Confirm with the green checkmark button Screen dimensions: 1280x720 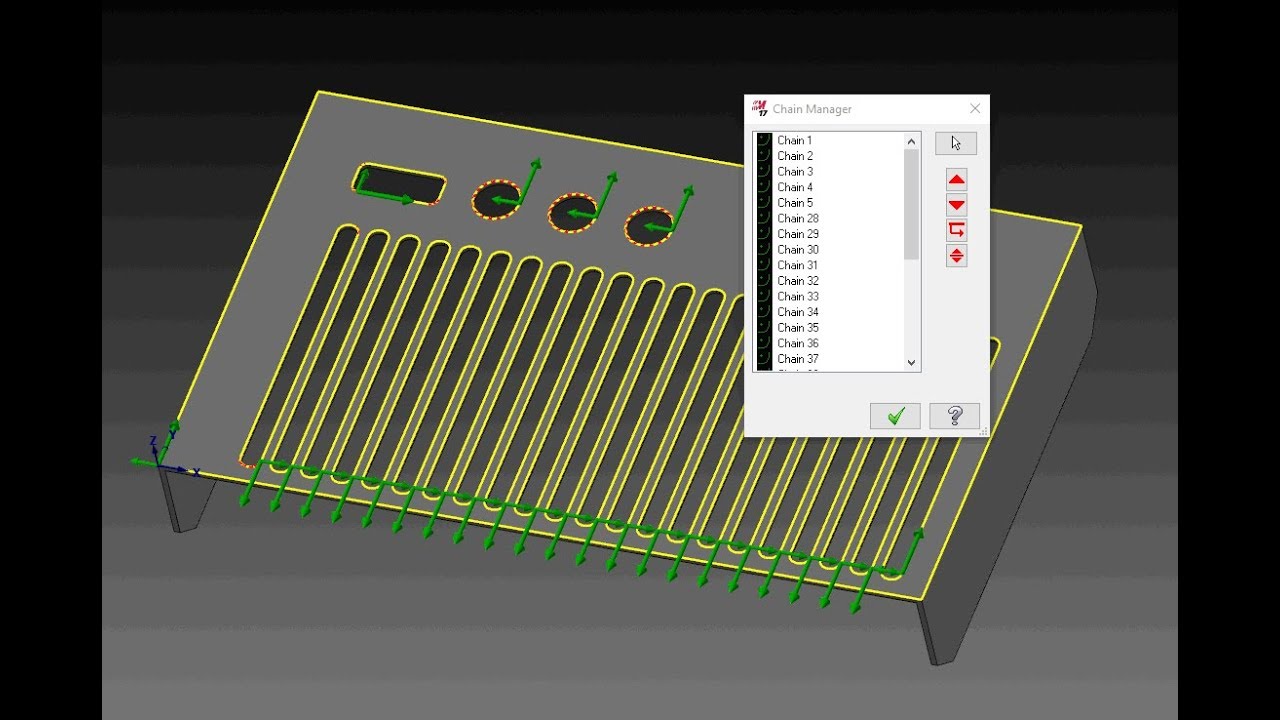(895, 416)
